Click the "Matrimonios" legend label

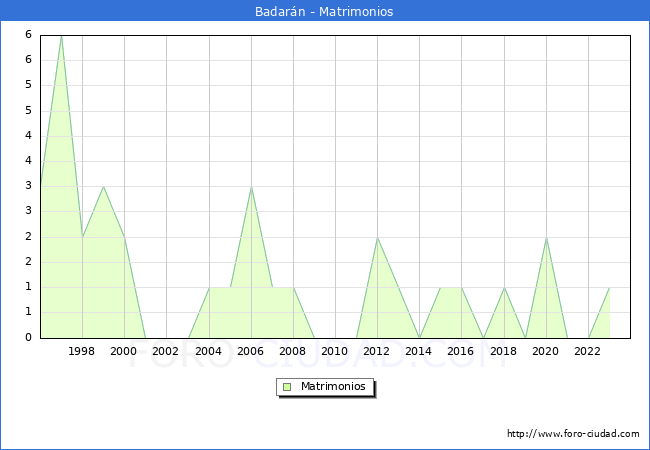coord(333,386)
